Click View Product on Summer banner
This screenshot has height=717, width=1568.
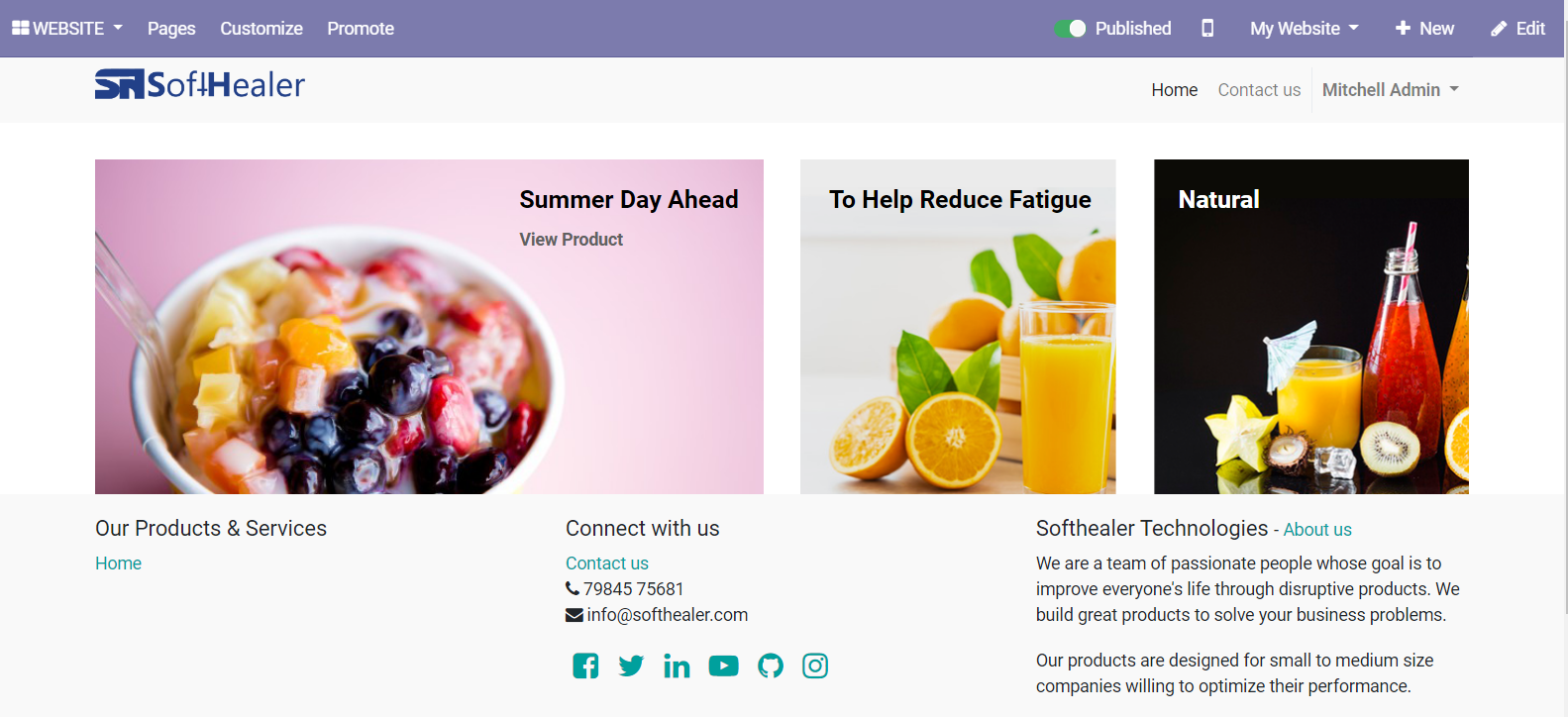[x=572, y=239]
